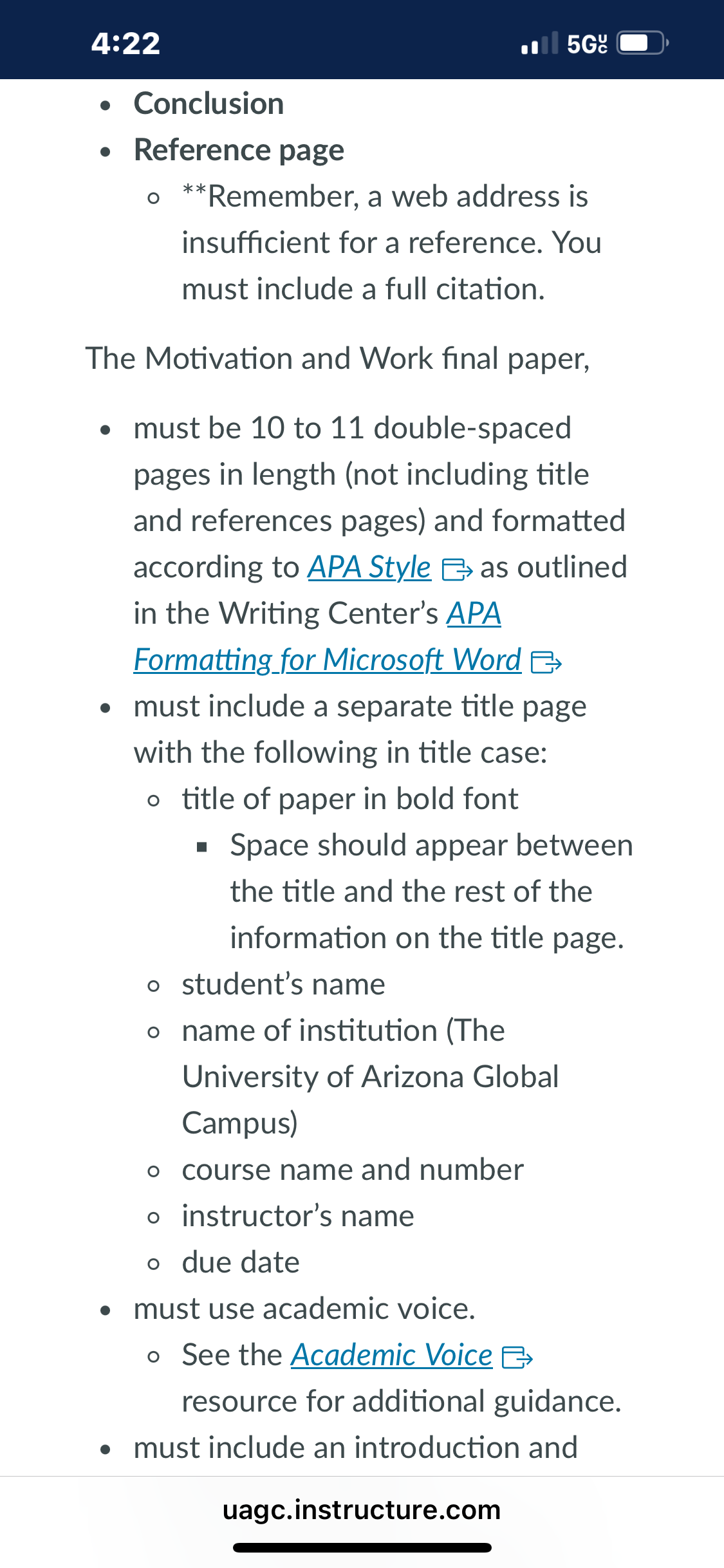Tap the Conclusion bullet item
Image resolution: width=724 pixels, height=1568 pixels.
pyautogui.click(x=209, y=104)
